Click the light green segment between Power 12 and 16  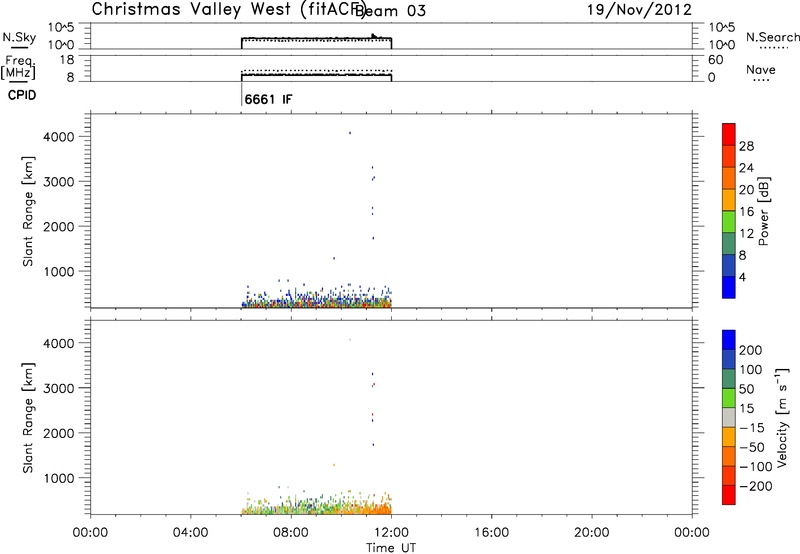pyautogui.click(x=729, y=221)
